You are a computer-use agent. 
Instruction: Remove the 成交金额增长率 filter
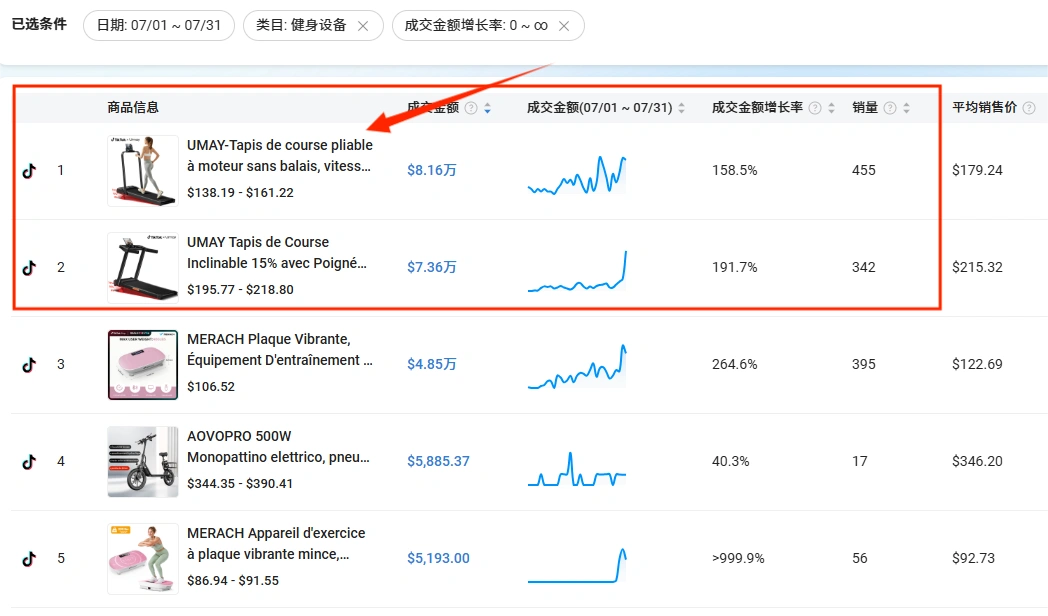[563, 26]
